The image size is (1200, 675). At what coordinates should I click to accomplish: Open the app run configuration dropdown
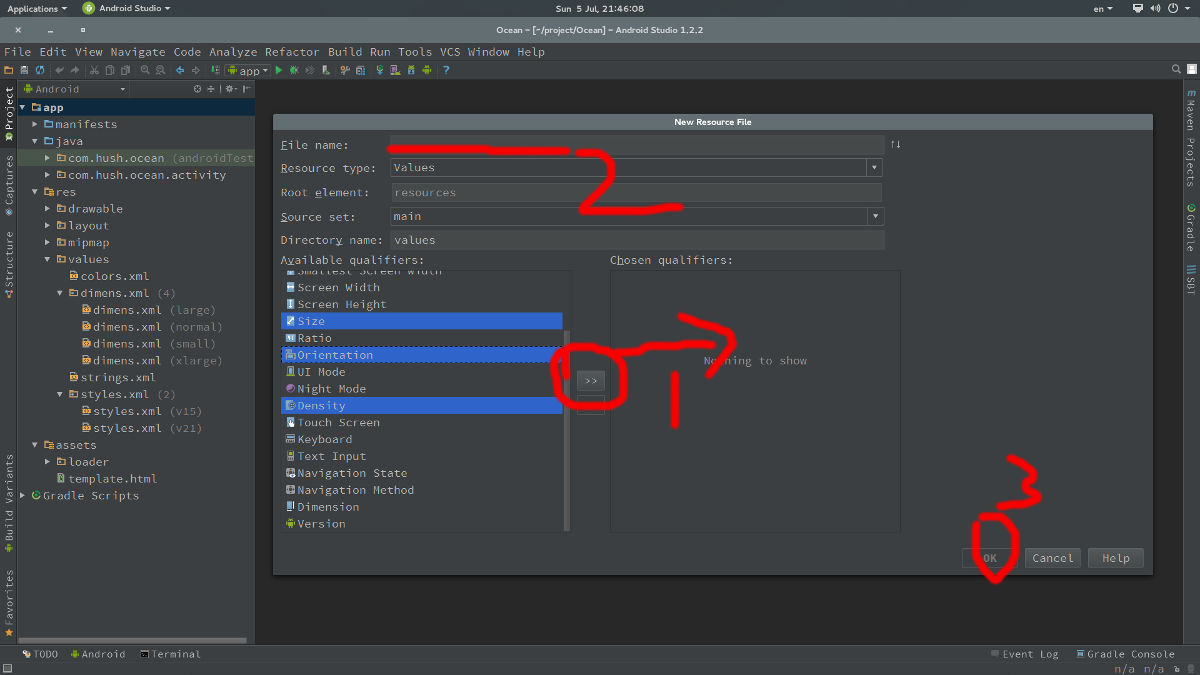point(248,70)
